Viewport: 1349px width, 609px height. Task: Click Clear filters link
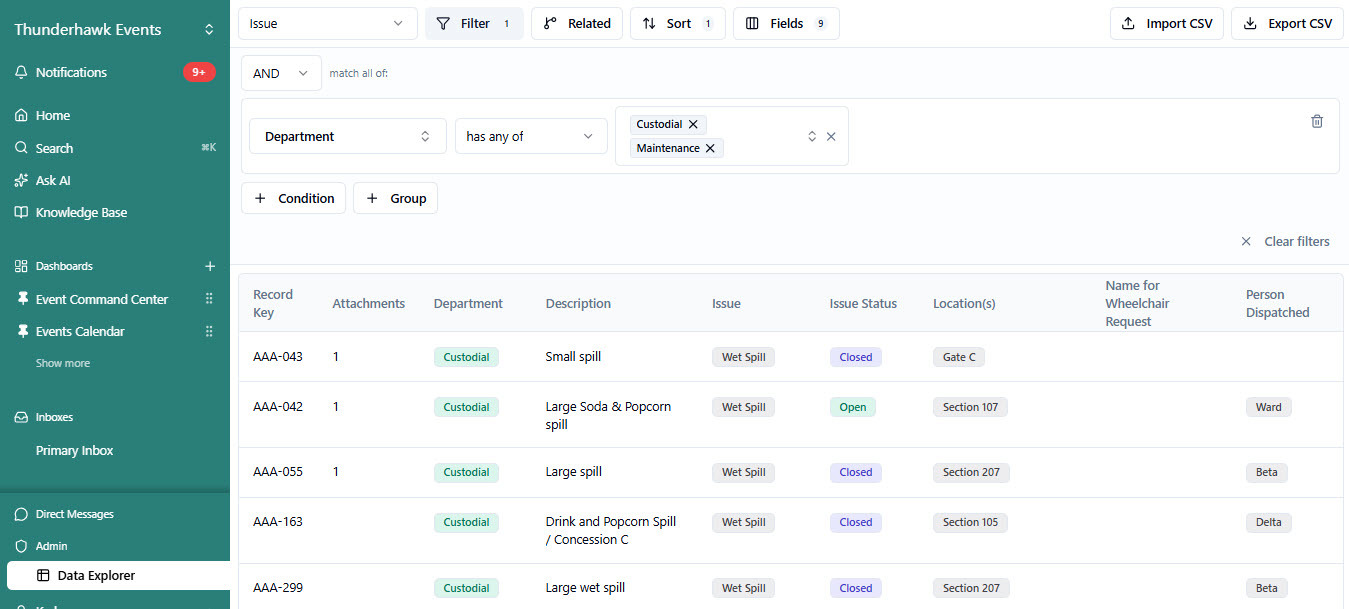coord(1285,241)
